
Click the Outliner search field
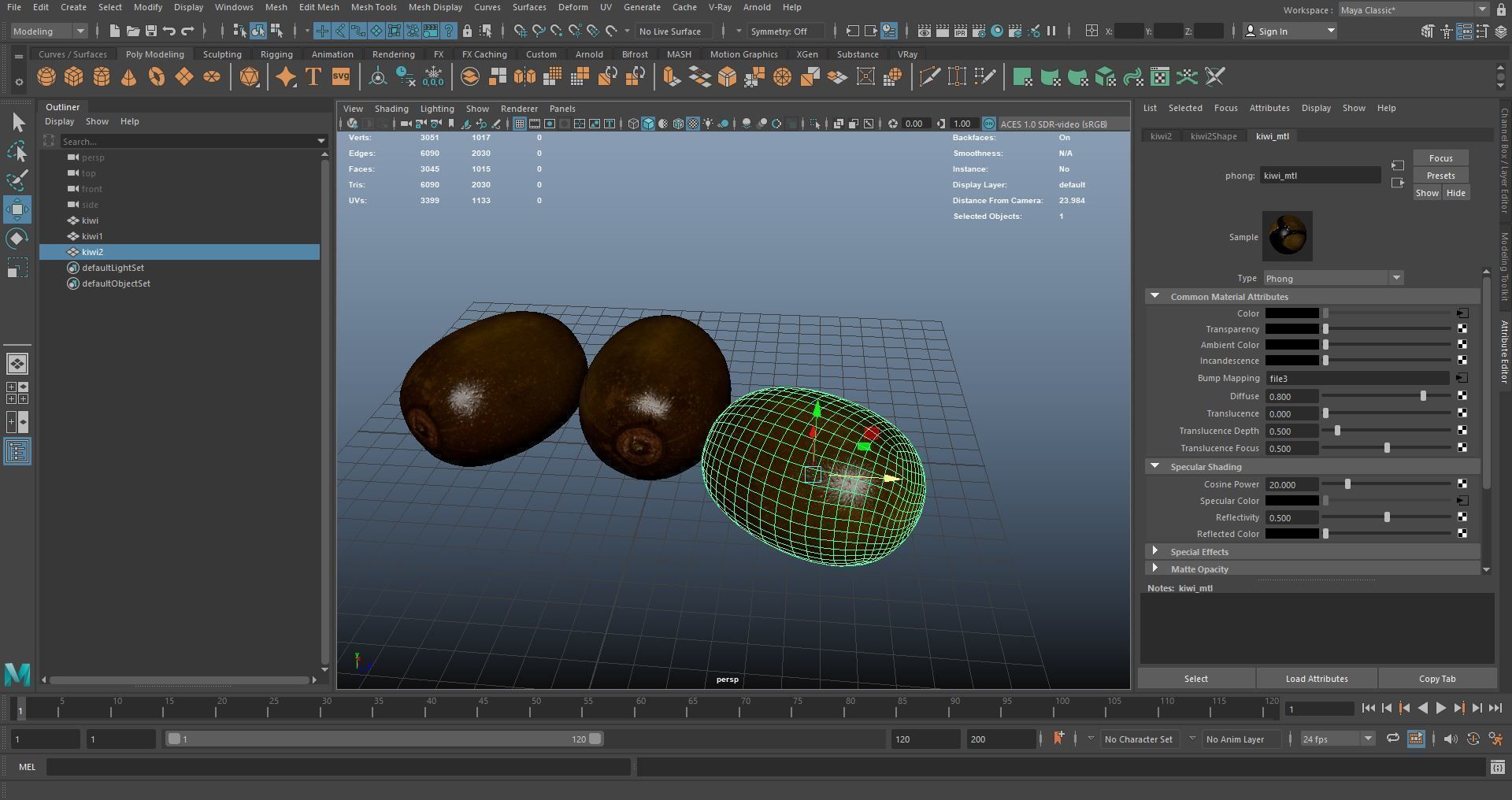pos(193,141)
